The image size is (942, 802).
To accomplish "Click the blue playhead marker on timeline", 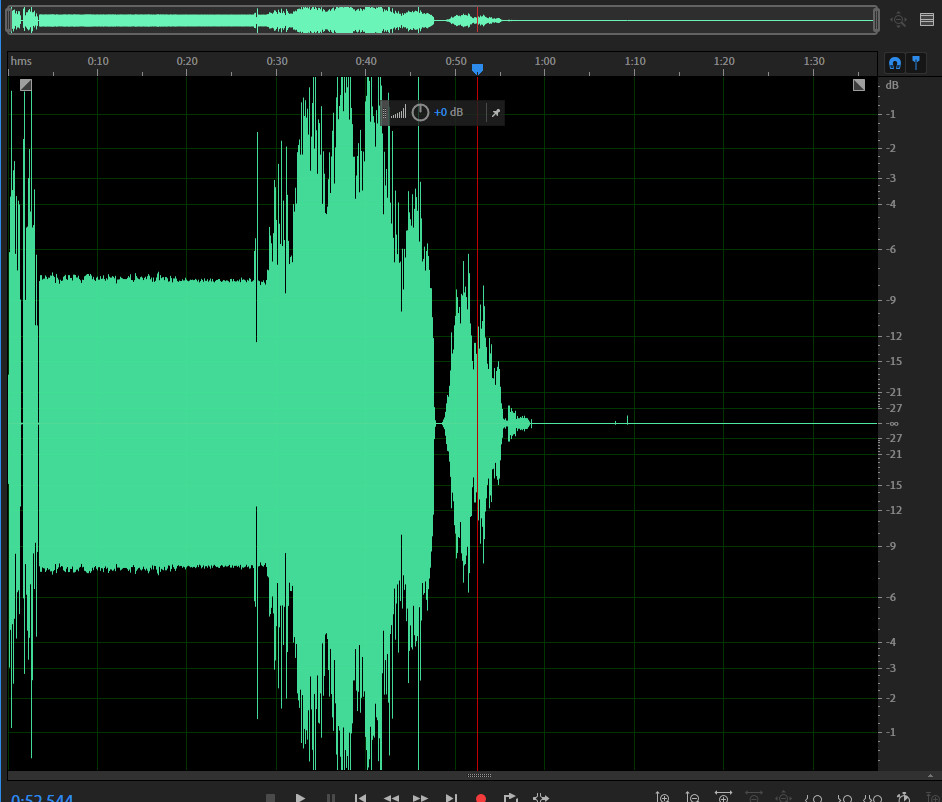I will click(x=477, y=69).
